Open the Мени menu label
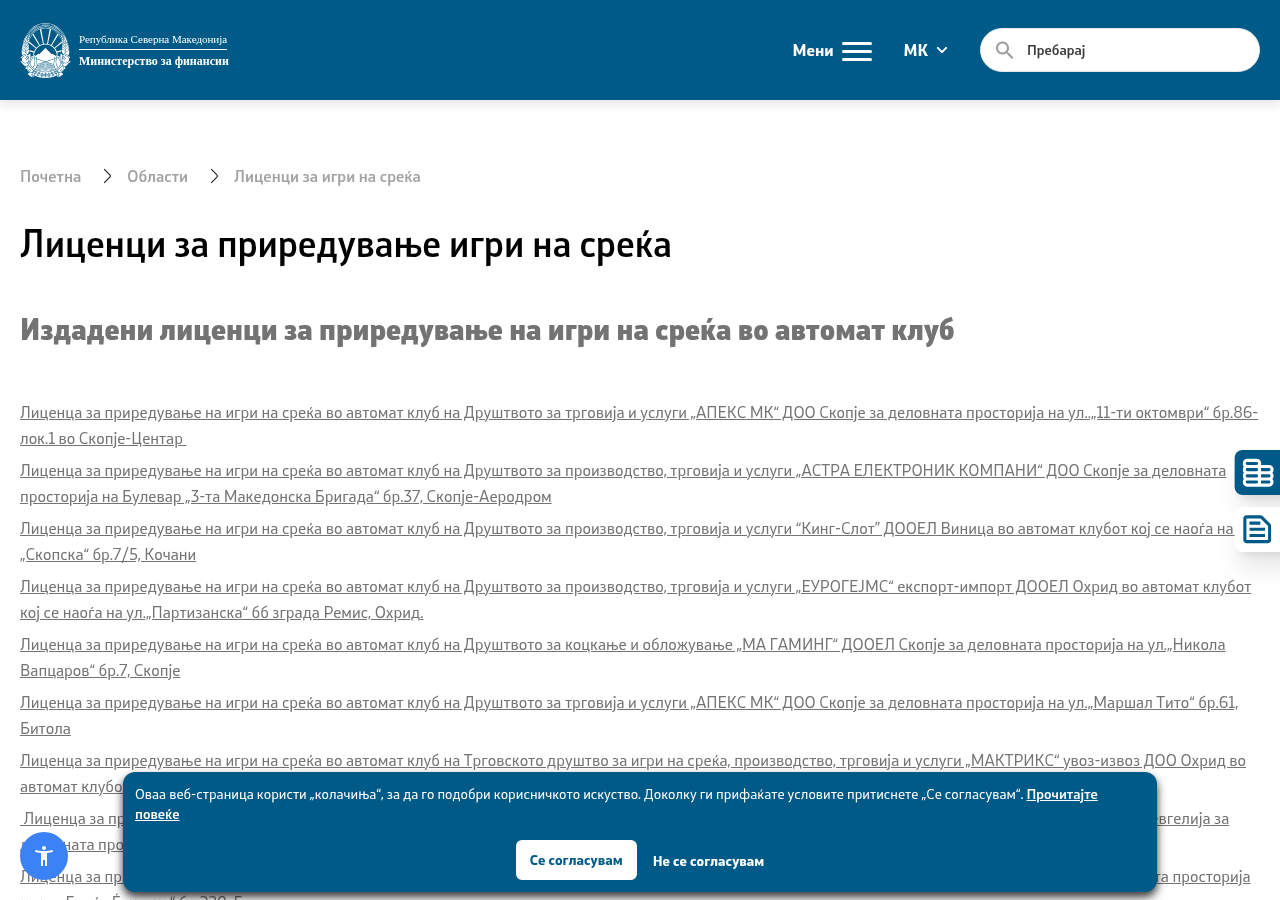Screen dimensions: 1280x900 pyautogui.click(x=812, y=50)
